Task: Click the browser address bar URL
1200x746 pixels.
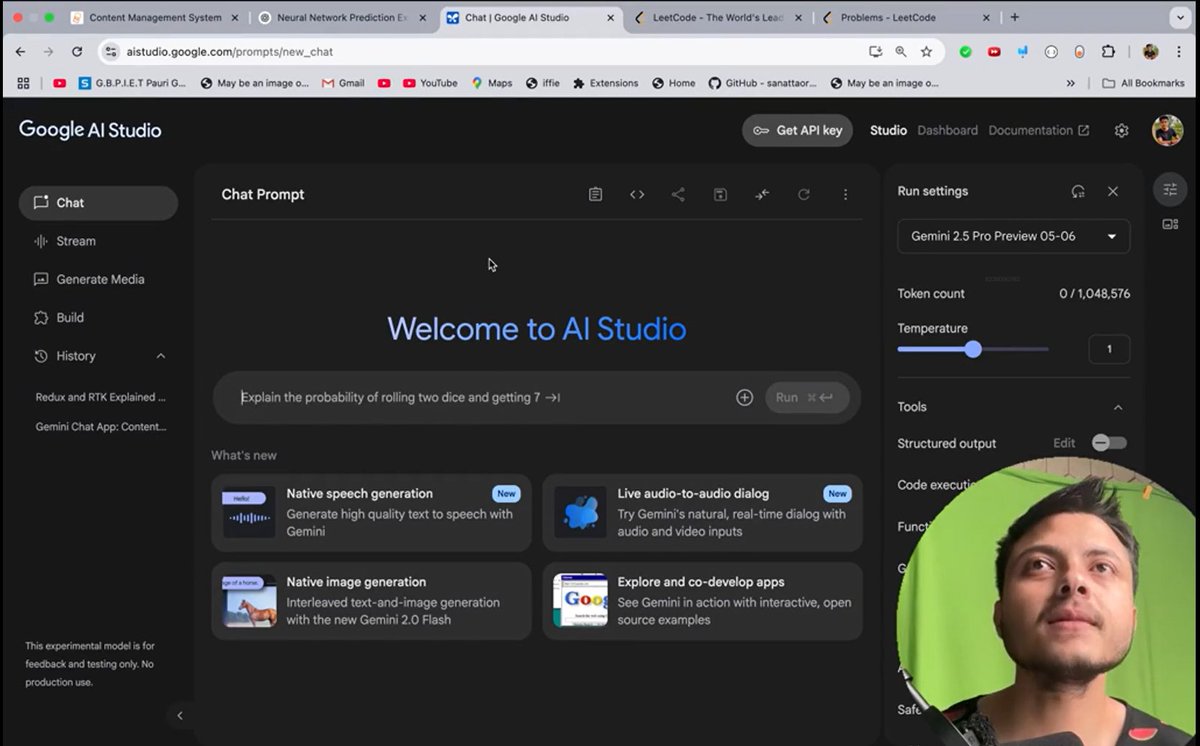Action: (230, 51)
